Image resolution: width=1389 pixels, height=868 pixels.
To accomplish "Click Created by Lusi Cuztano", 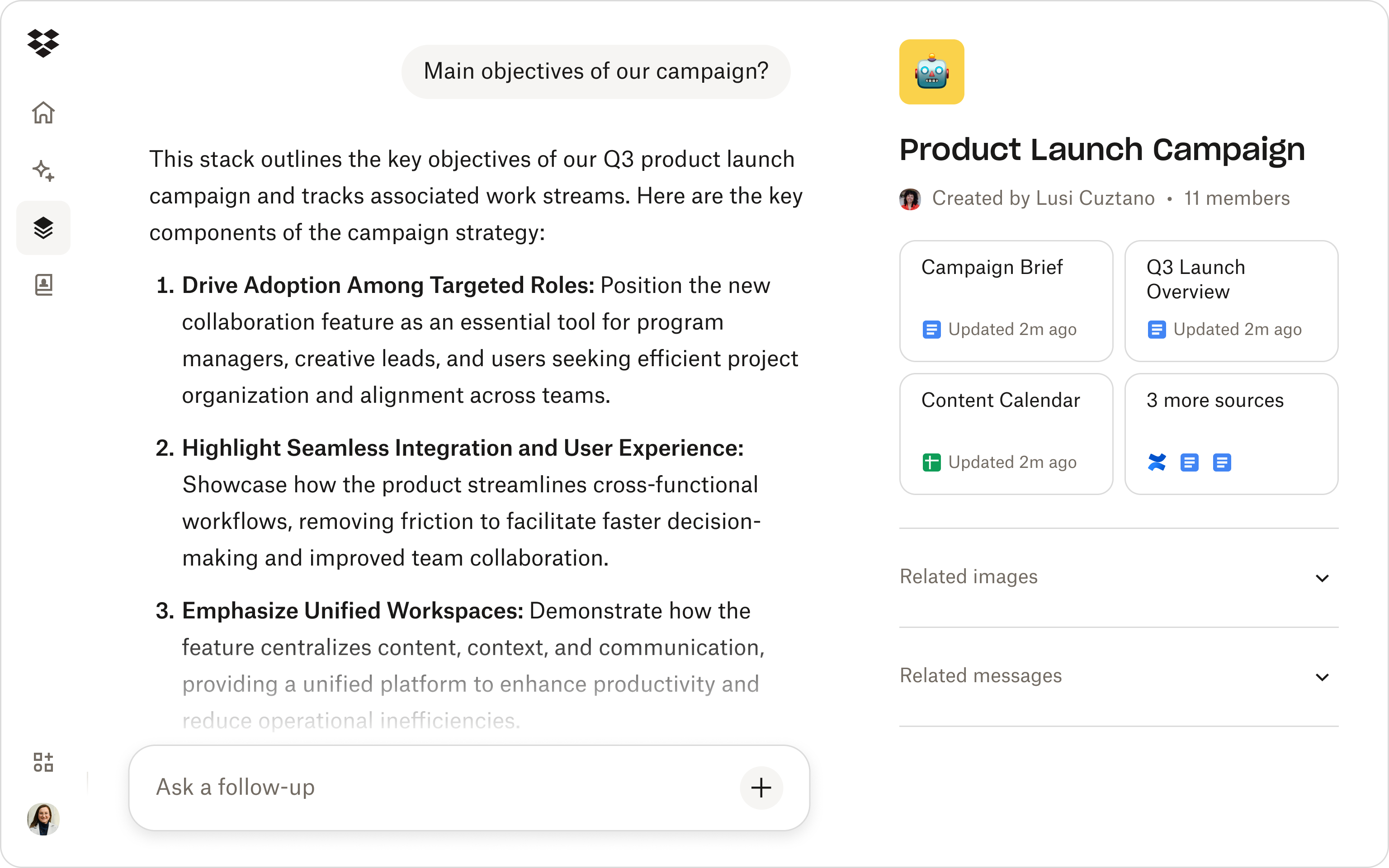I will tap(1043, 198).
